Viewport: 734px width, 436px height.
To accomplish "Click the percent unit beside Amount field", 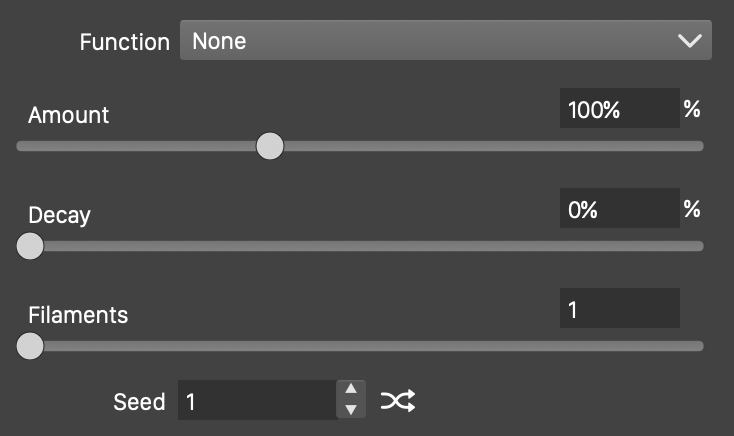I will tap(692, 109).
